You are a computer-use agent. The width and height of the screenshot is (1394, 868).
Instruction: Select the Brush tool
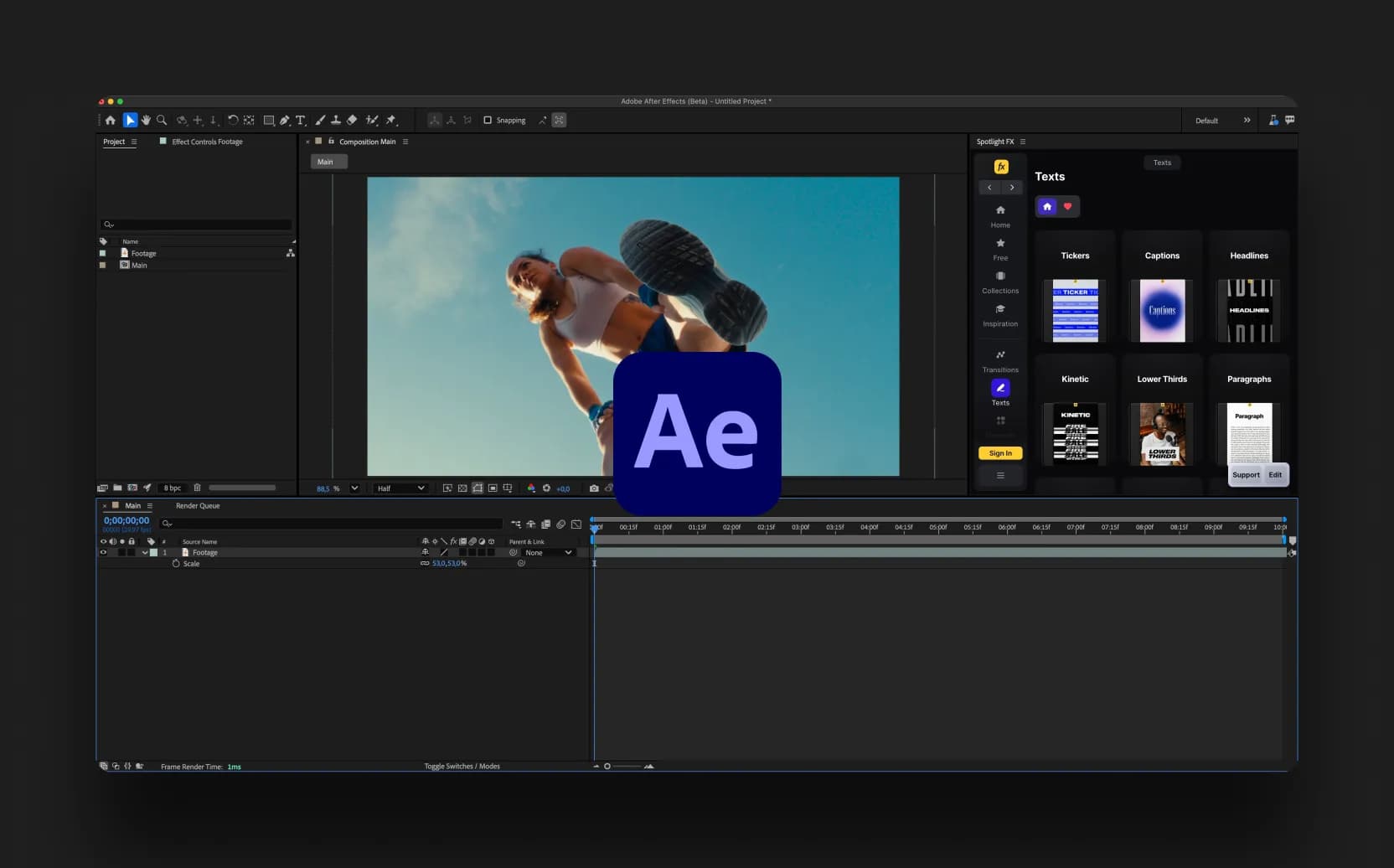click(322, 120)
